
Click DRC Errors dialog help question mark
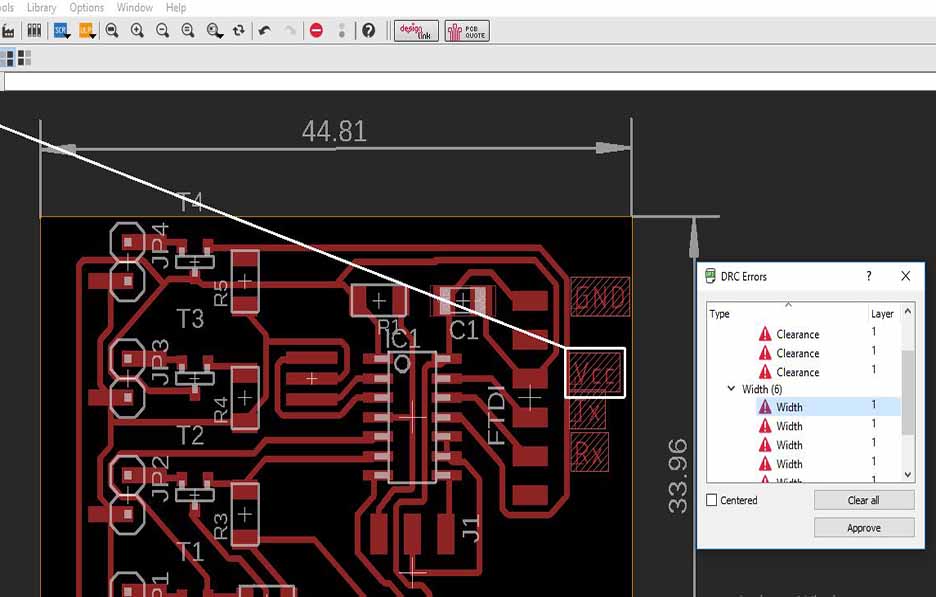point(869,276)
